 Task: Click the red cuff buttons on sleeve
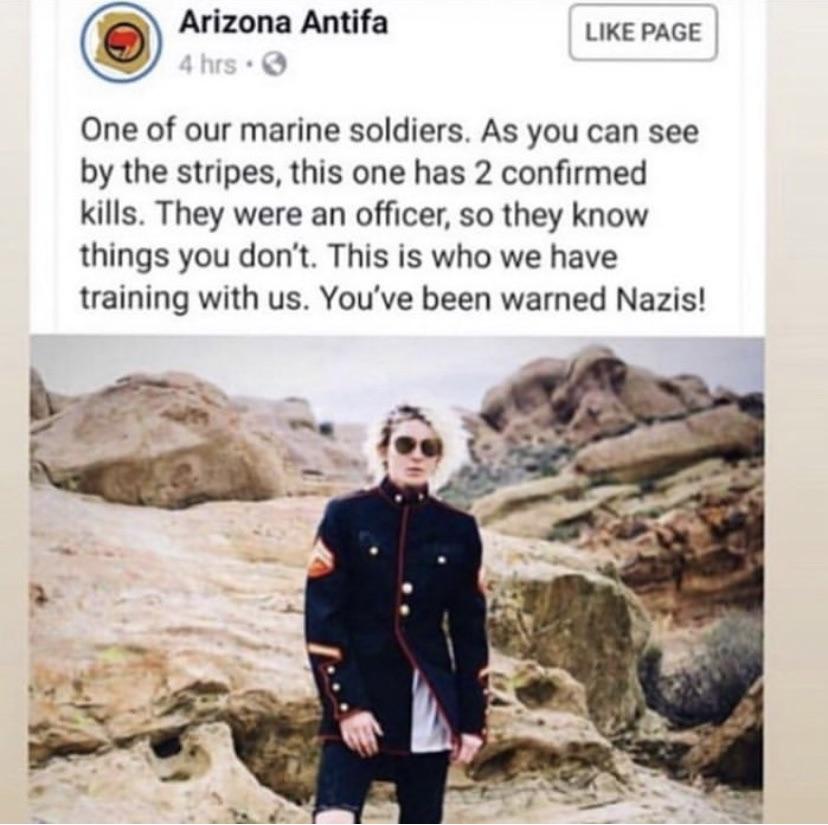coord(335,687)
